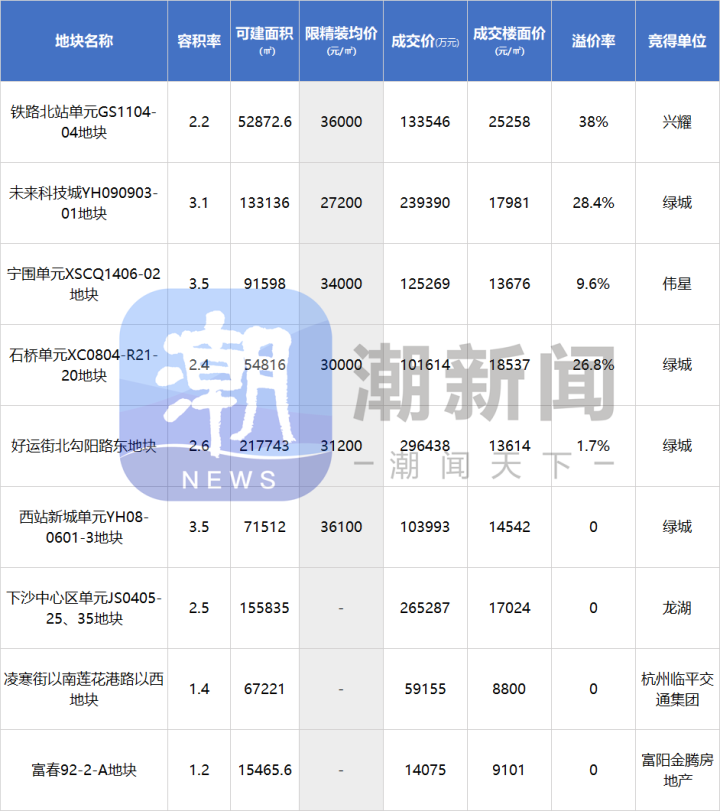720x811 pixels.
Task: Click floor price 14542
Action: click(x=509, y=527)
